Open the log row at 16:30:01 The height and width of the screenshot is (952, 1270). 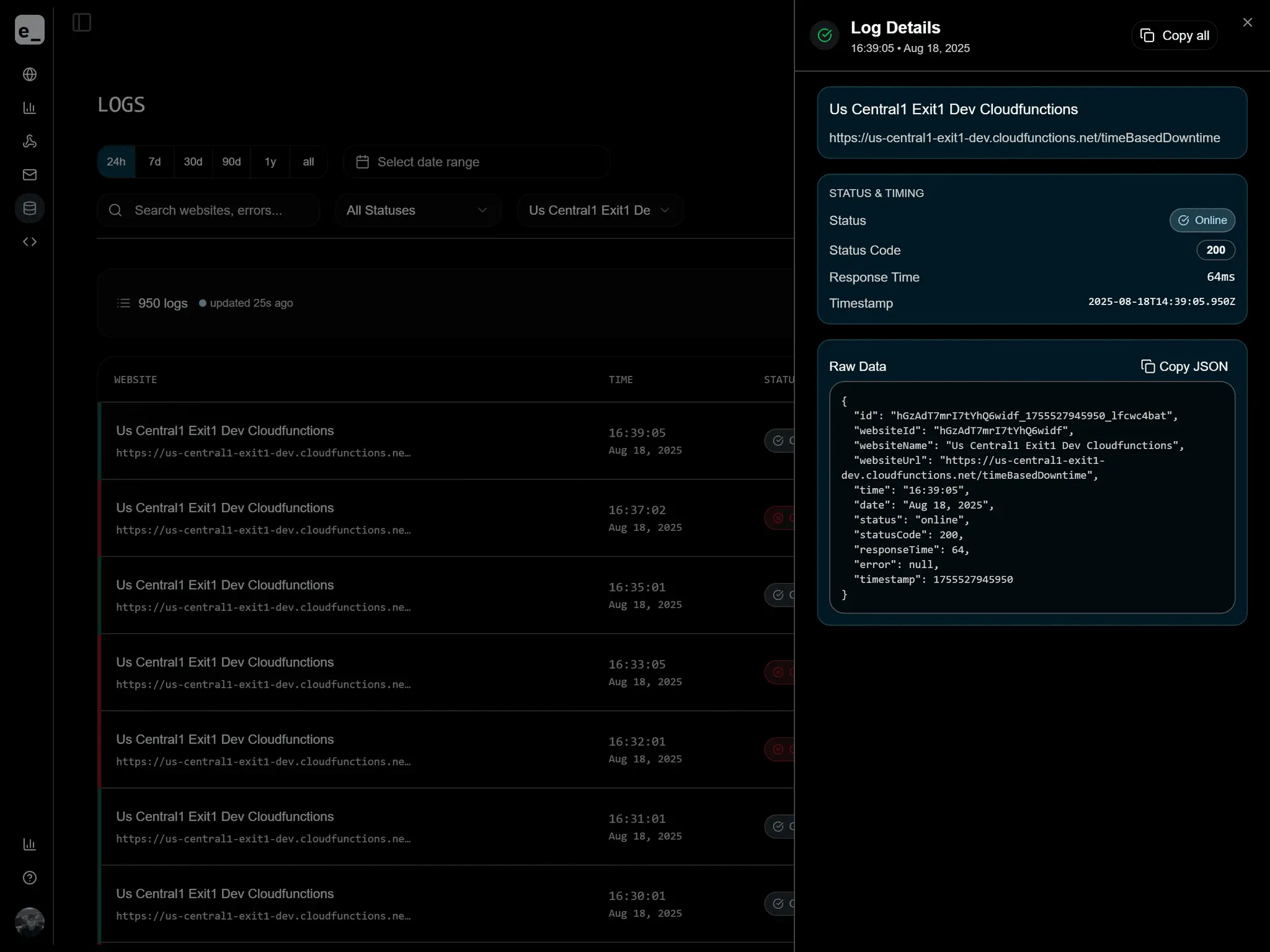coord(446,904)
